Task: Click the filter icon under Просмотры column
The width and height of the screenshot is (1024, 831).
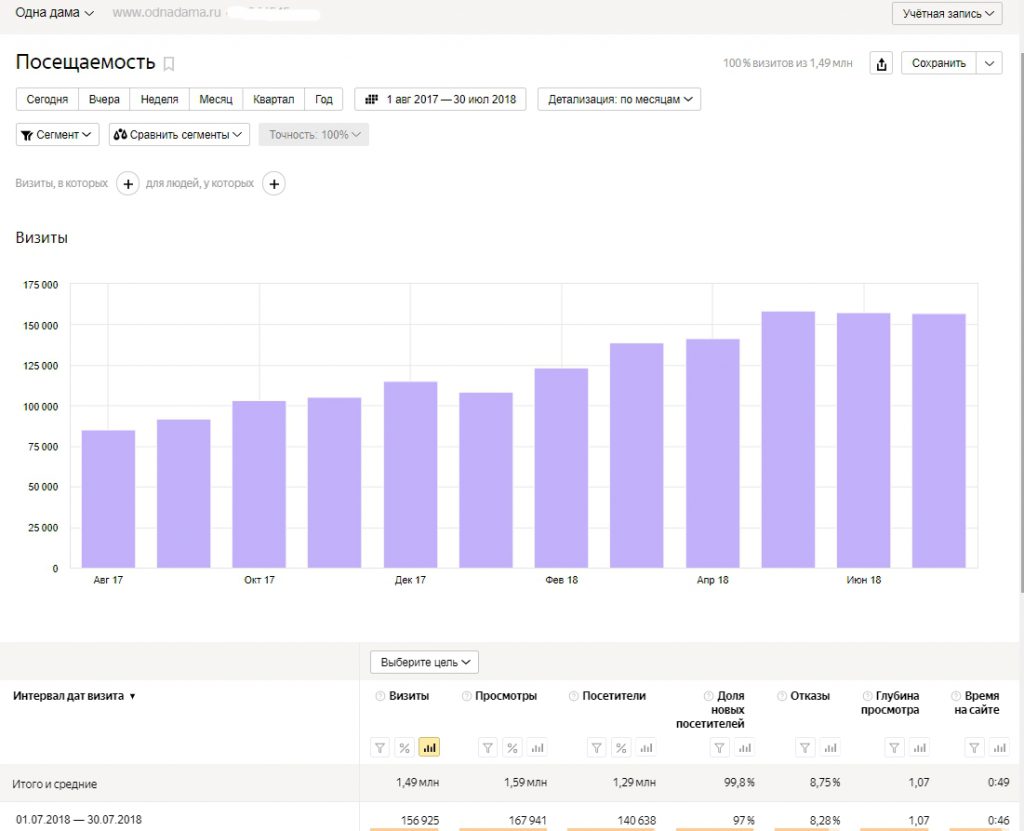Action: click(488, 747)
